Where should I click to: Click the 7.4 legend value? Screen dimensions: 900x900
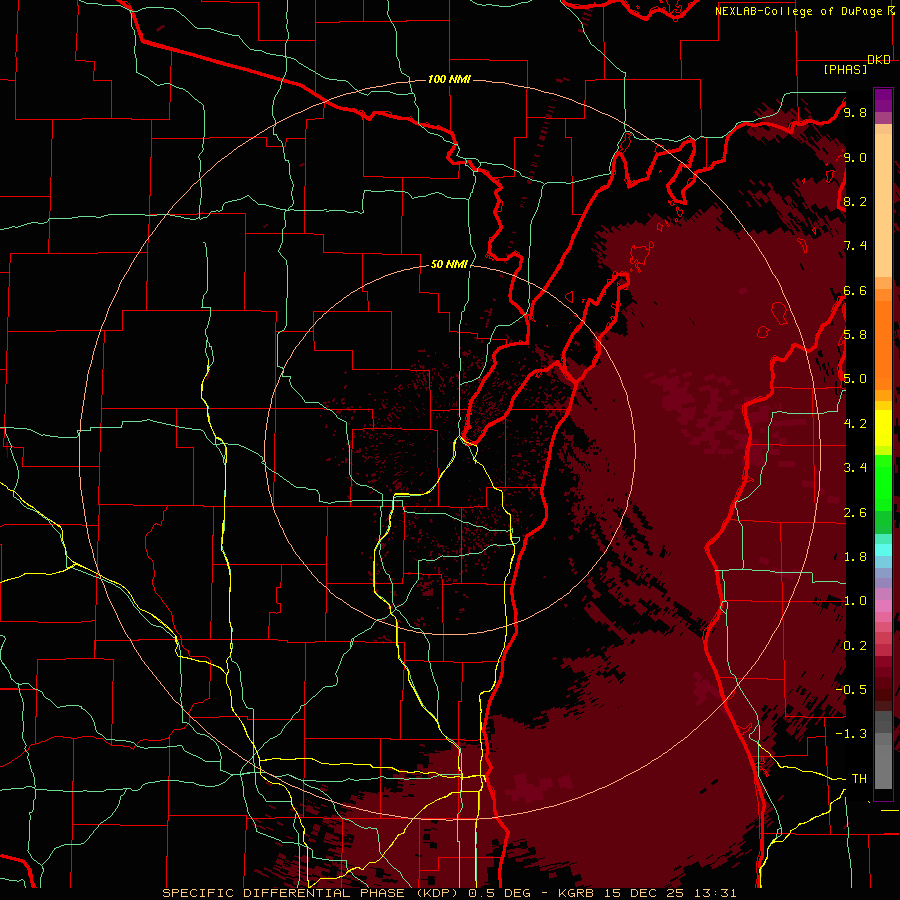coord(855,246)
